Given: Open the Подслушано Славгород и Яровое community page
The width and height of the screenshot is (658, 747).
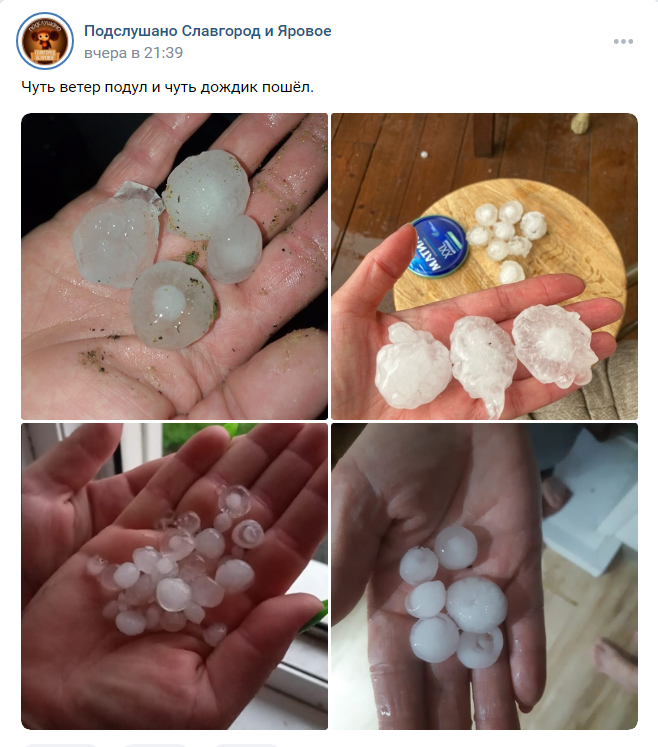Looking at the screenshot, I should [207, 31].
